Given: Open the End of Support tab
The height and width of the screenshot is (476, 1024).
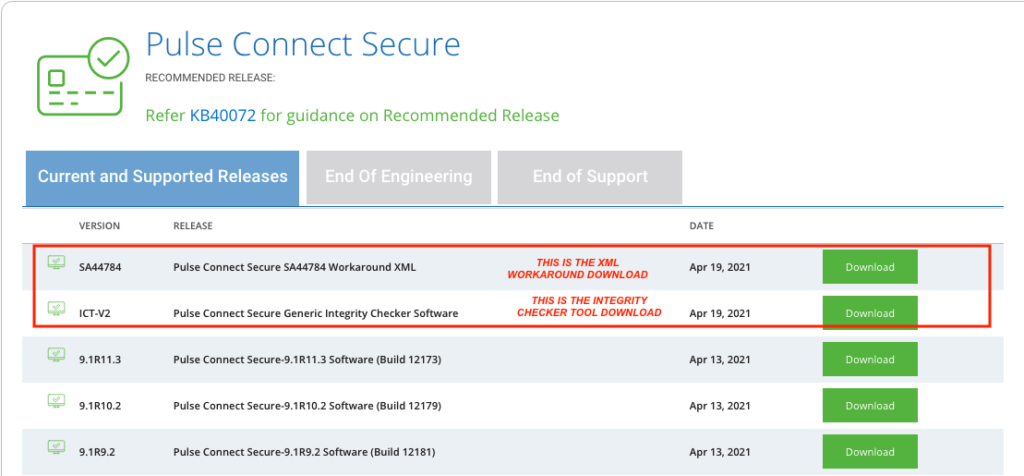Looking at the screenshot, I should coord(590,178).
